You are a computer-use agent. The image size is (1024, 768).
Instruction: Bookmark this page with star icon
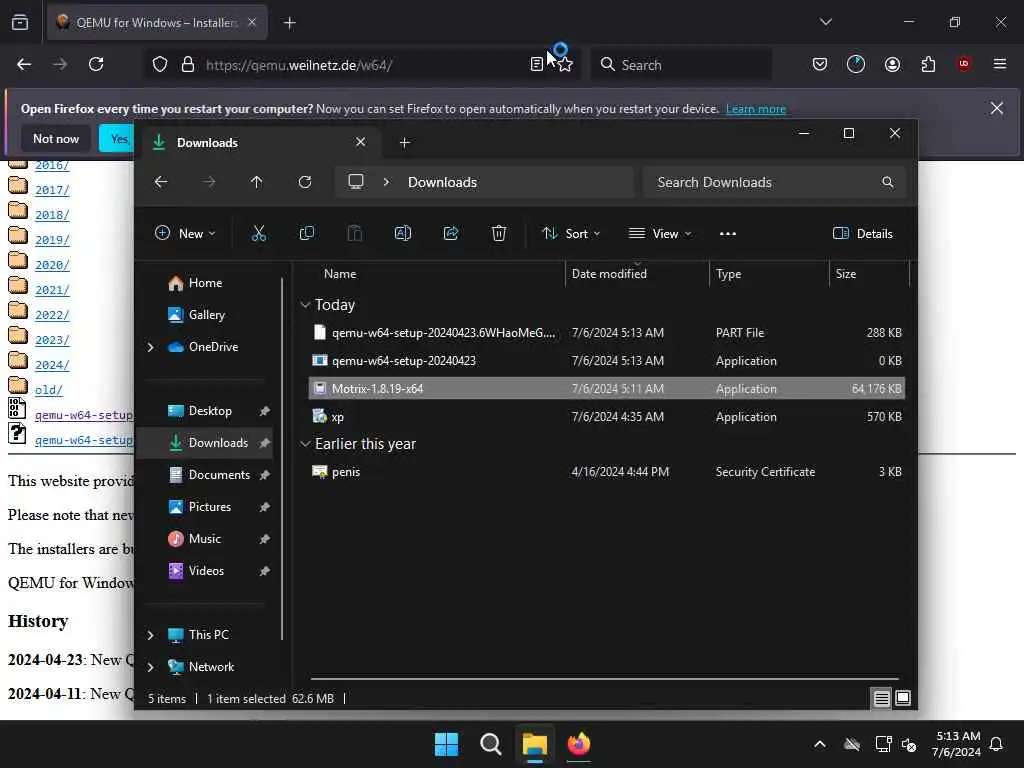(x=566, y=65)
